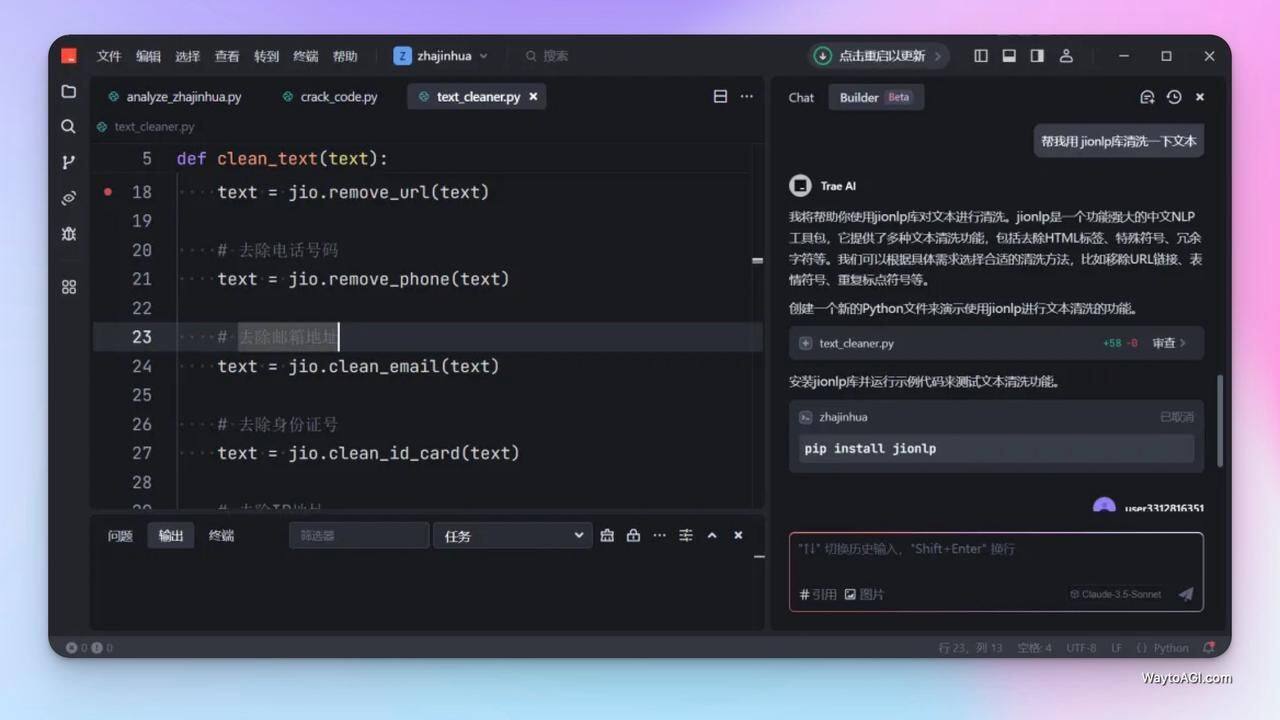The width and height of the screenshot is (1280, 720).
Task: Open the 终端 menu in menu bar
Action: point(306,56)
